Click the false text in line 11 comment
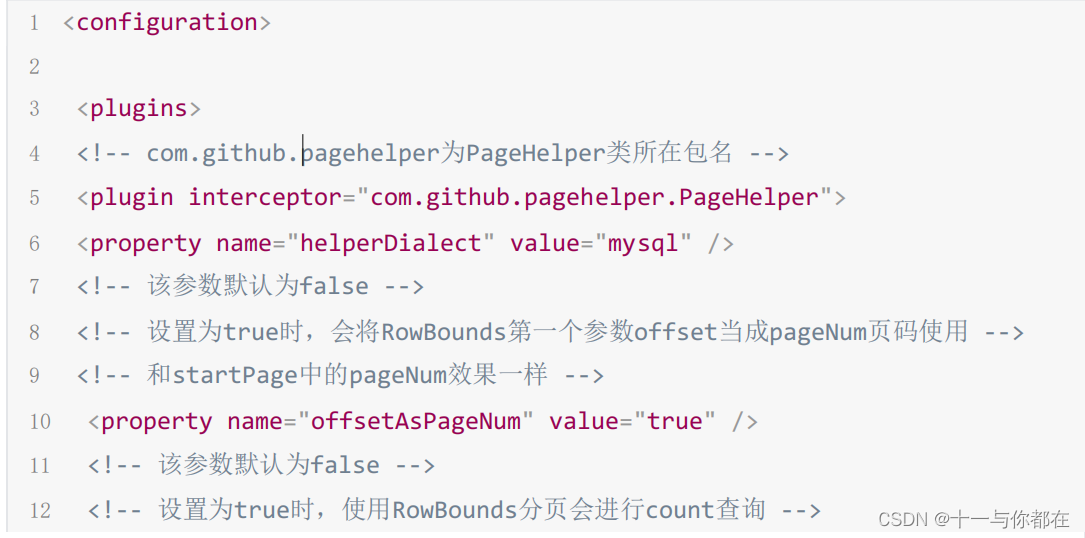This screenshot has width=1085, height=538. (x=345, y=465)
